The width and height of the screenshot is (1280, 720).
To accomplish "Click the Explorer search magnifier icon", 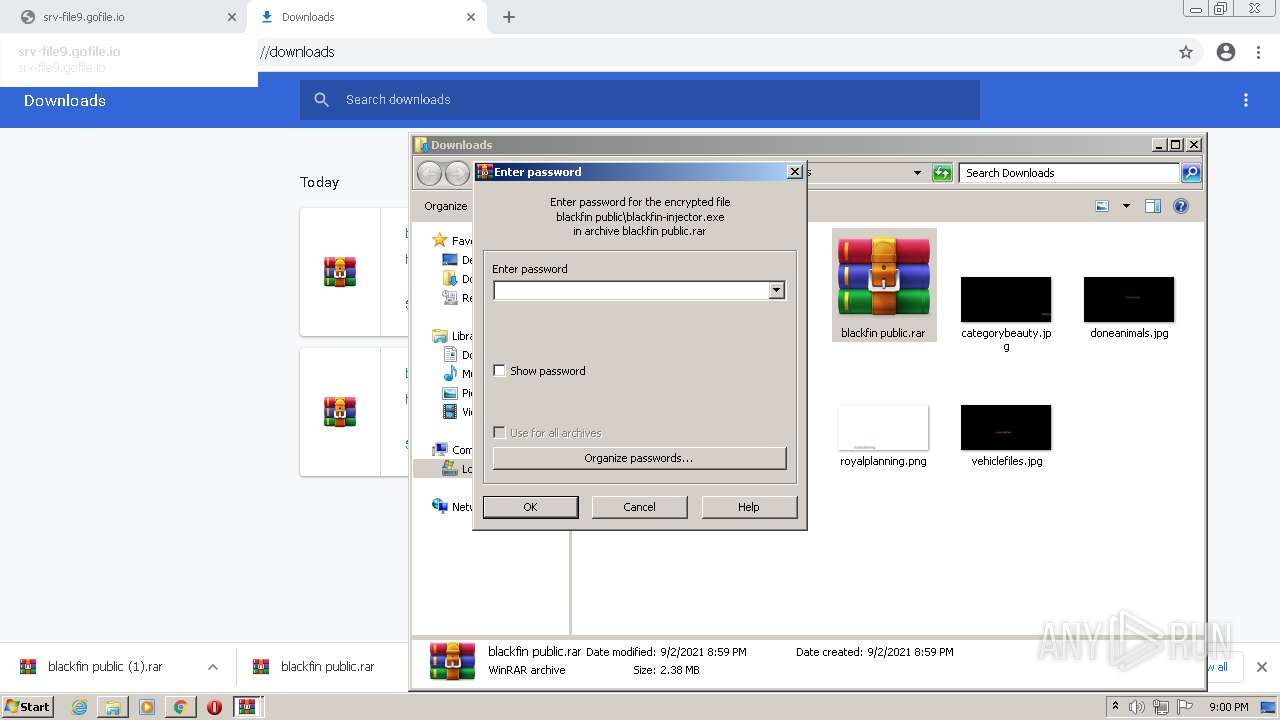I will 1191,173.
